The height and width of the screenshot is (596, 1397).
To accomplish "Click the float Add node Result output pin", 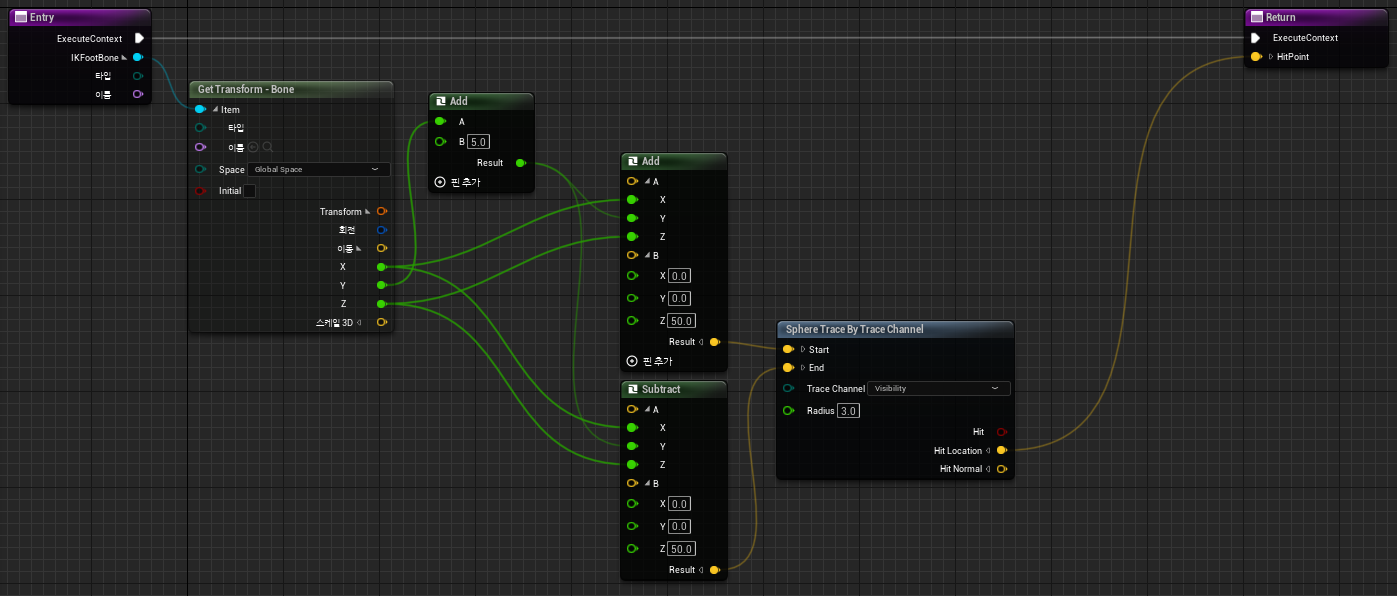I will point(520,162).
